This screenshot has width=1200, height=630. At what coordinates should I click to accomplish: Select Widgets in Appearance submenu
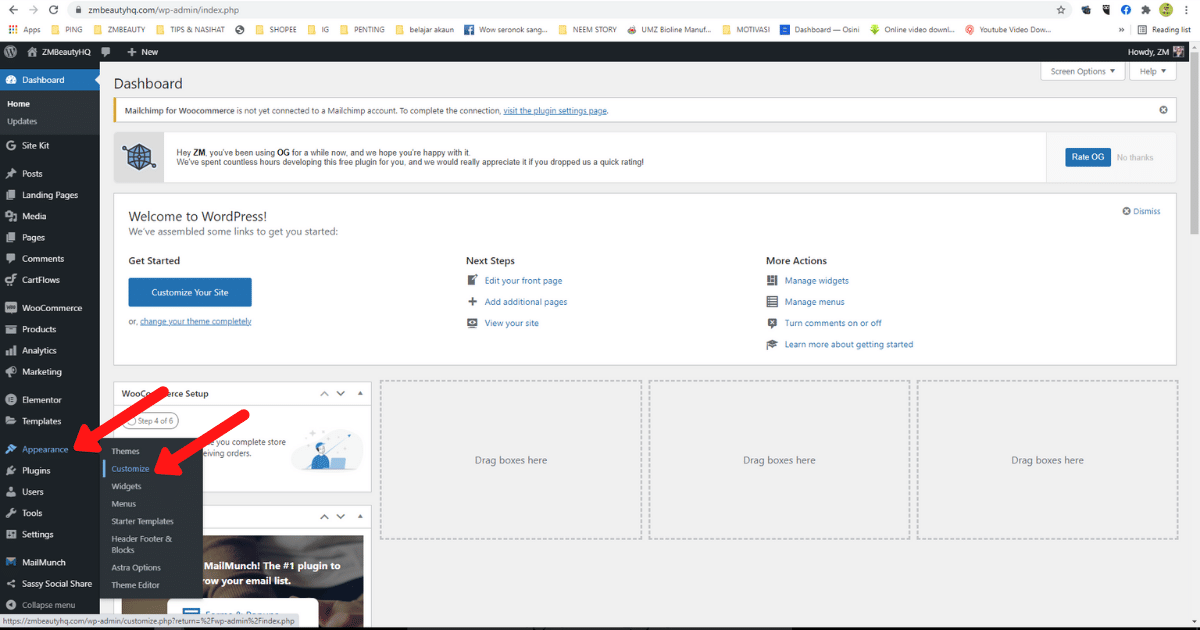(x=126, y=486)
